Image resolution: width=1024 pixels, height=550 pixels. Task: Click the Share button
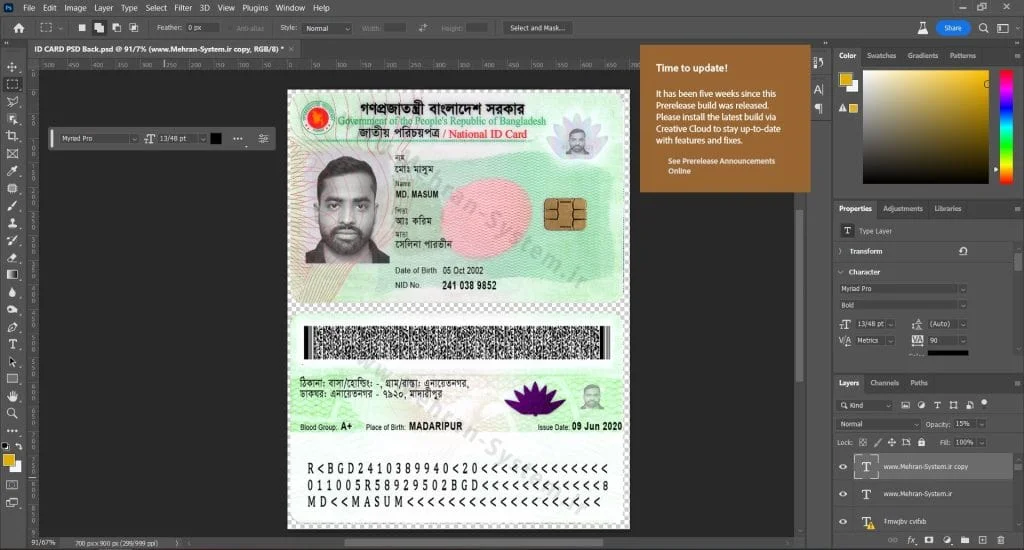point(953,28)
